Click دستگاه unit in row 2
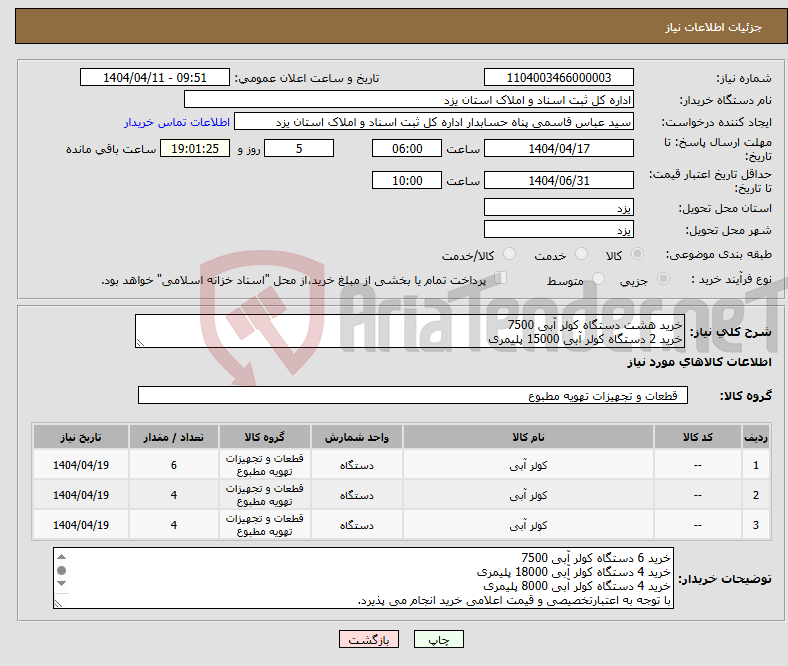788x666 pixels. 357,495
